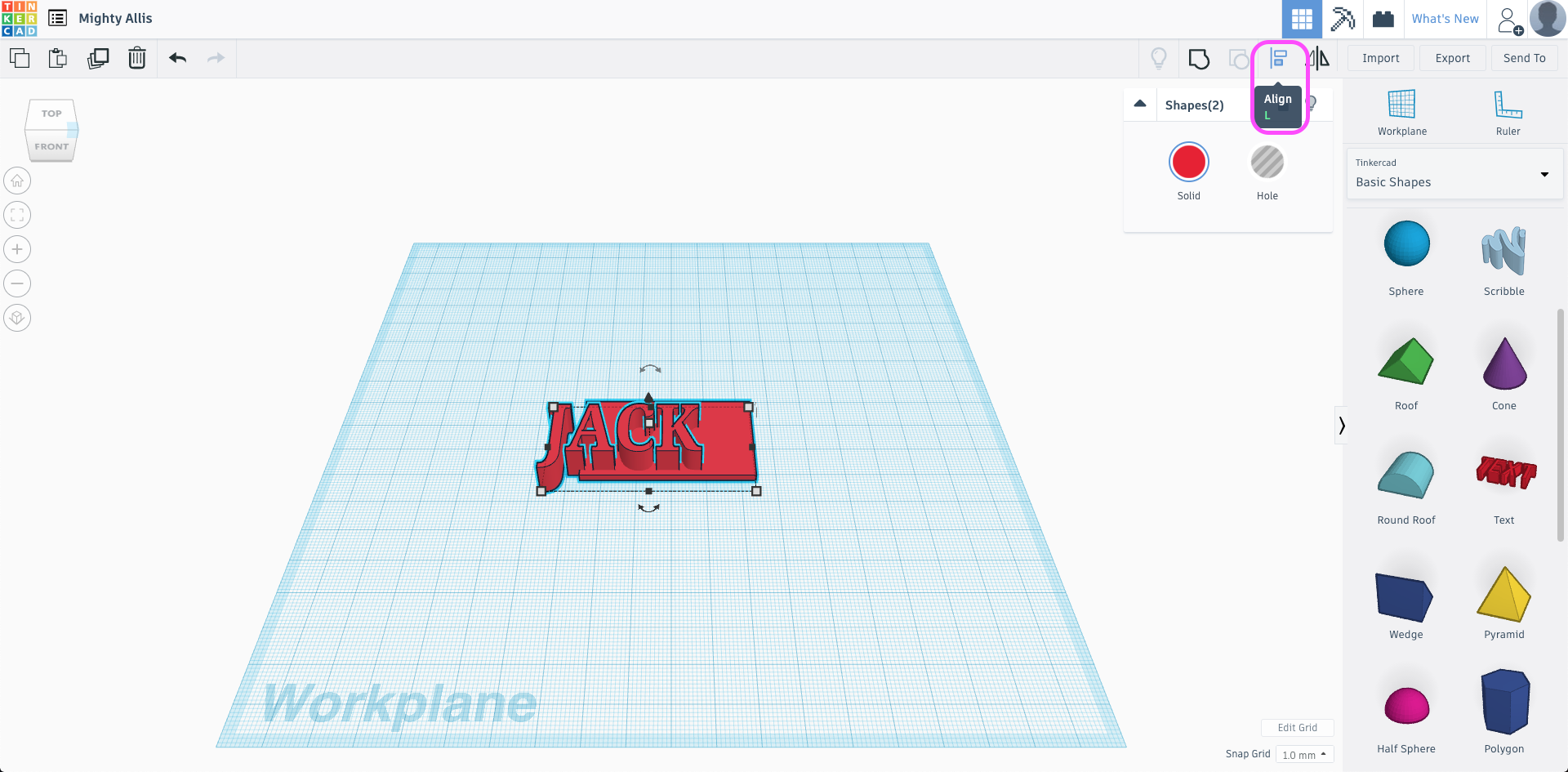Toggle the Home view icon
Viewport: 1568px width, 772px height.
pos(16,181)
